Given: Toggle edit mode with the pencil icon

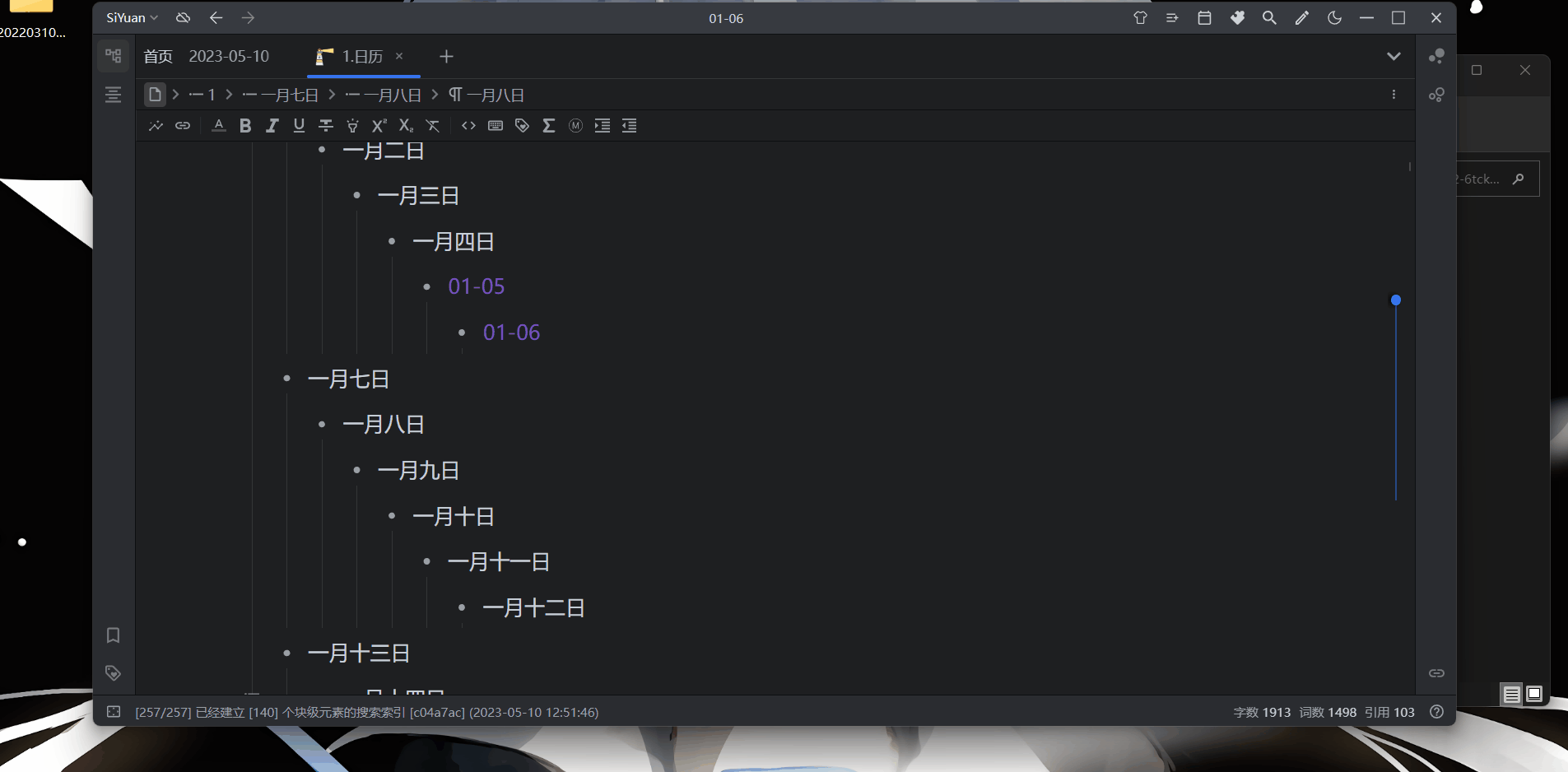Looking at the screenshot, I should [1300, 17].
